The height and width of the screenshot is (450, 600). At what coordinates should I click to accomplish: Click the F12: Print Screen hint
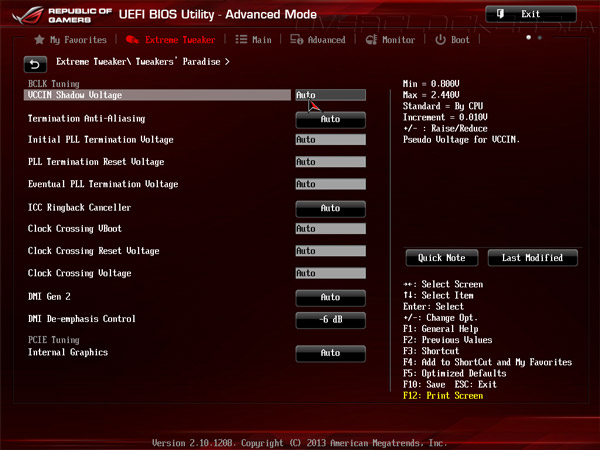(x=443, y=396)
